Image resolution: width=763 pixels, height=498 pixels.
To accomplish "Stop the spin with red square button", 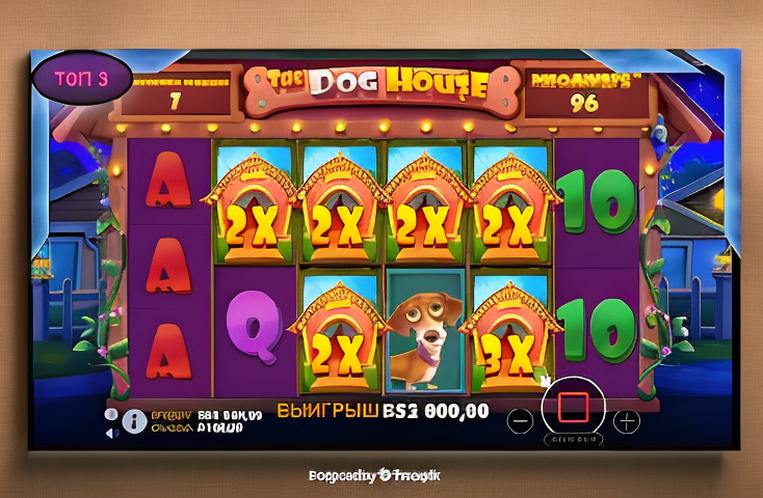I will [x=573, y=407].
